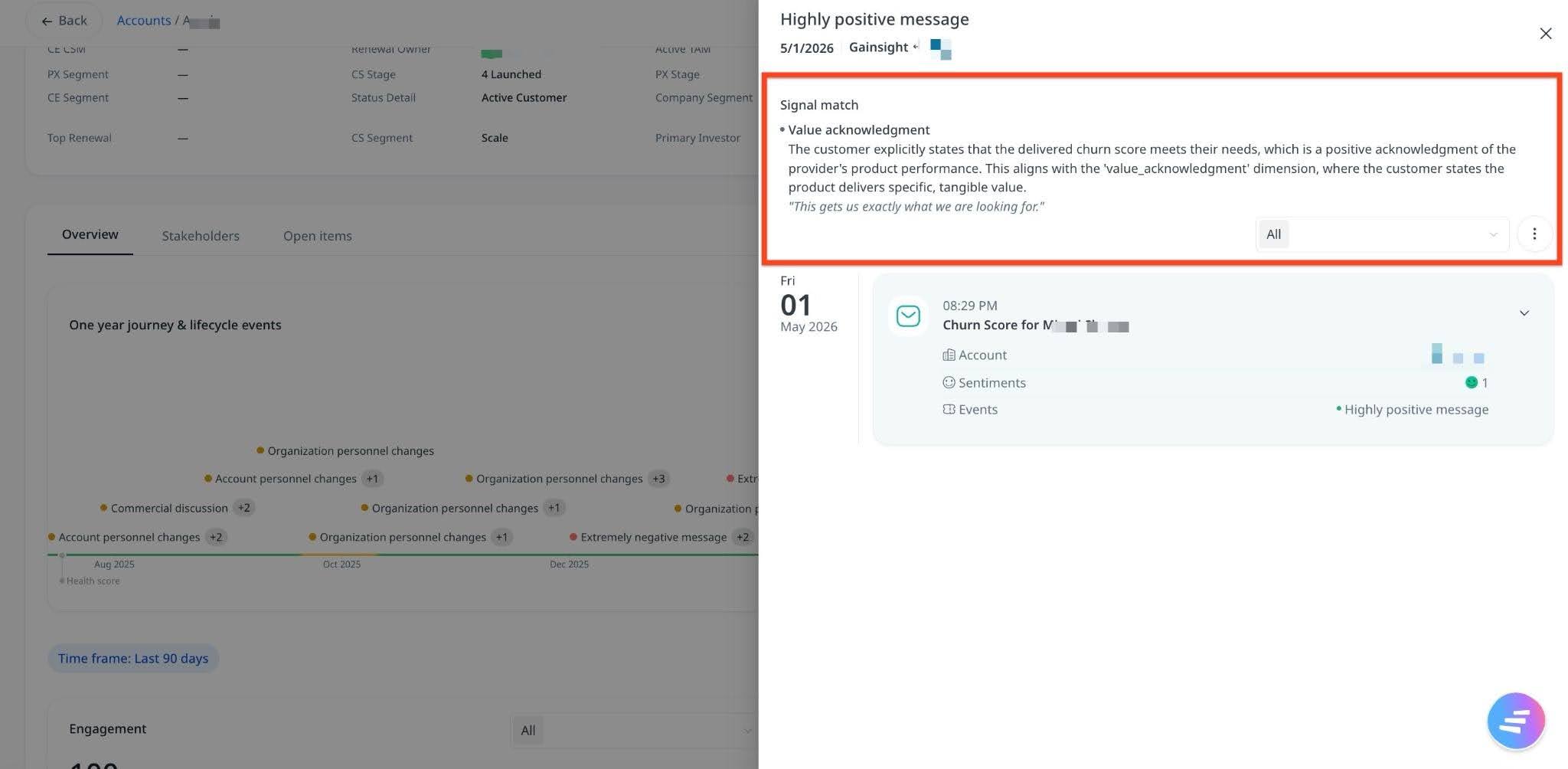1568x769 pixels.
Task: Click the Events ticket icon in card
Action: coord(949,409)
